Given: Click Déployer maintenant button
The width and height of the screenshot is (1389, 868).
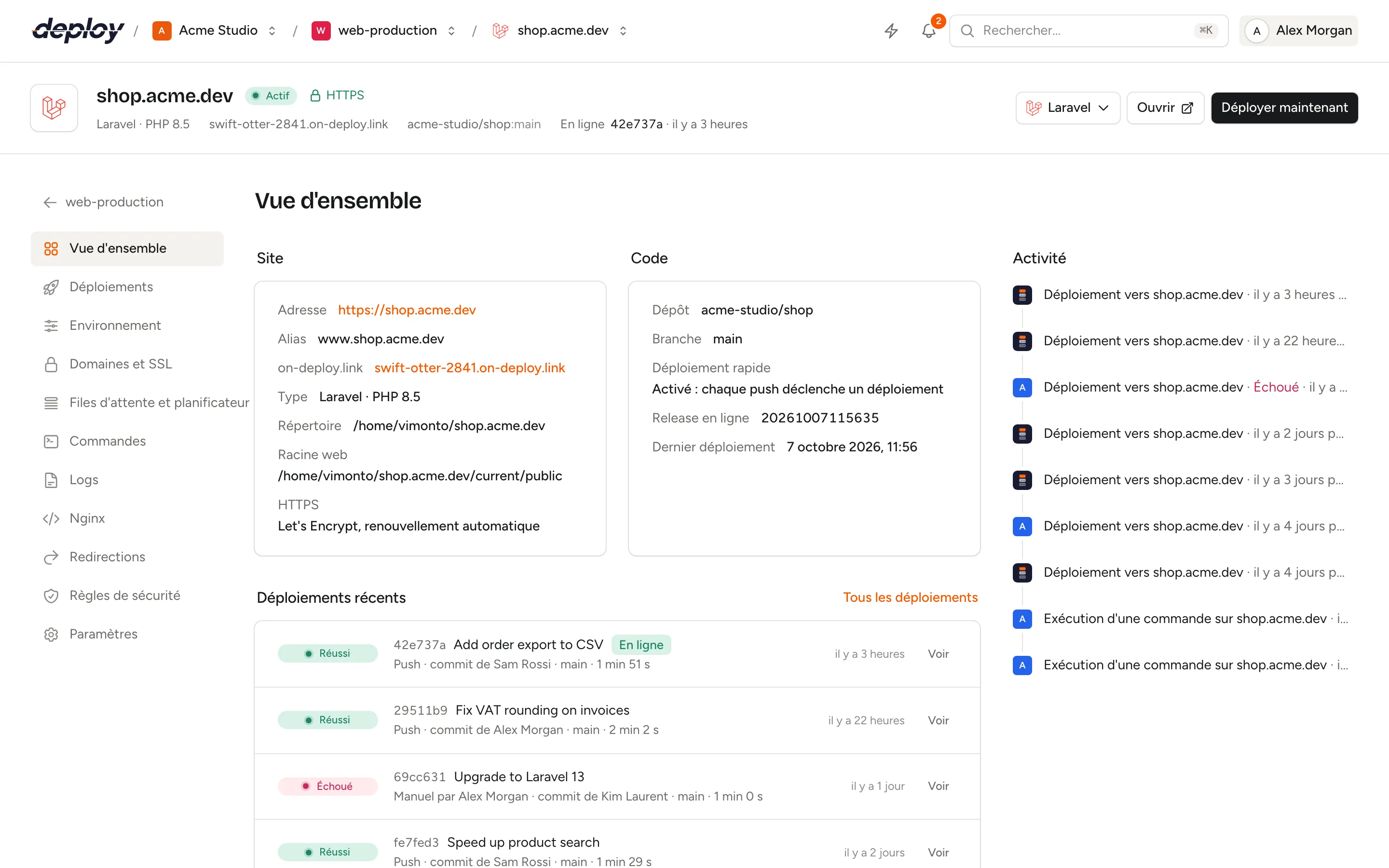Looking at the screenshot, I should [1284, 108].
